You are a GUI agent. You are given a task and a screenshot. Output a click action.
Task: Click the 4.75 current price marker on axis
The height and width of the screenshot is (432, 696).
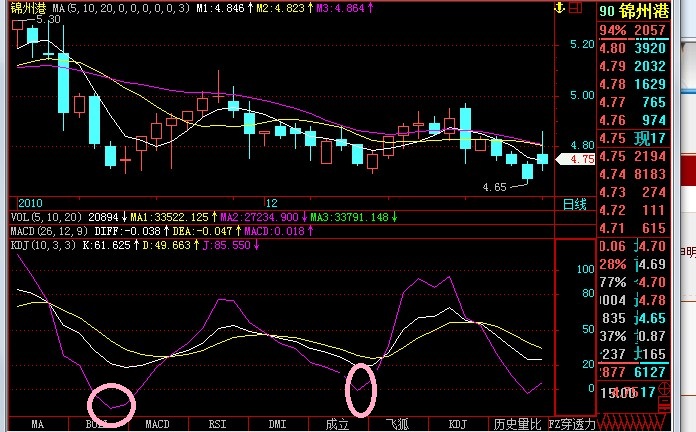tap(581, 159)
